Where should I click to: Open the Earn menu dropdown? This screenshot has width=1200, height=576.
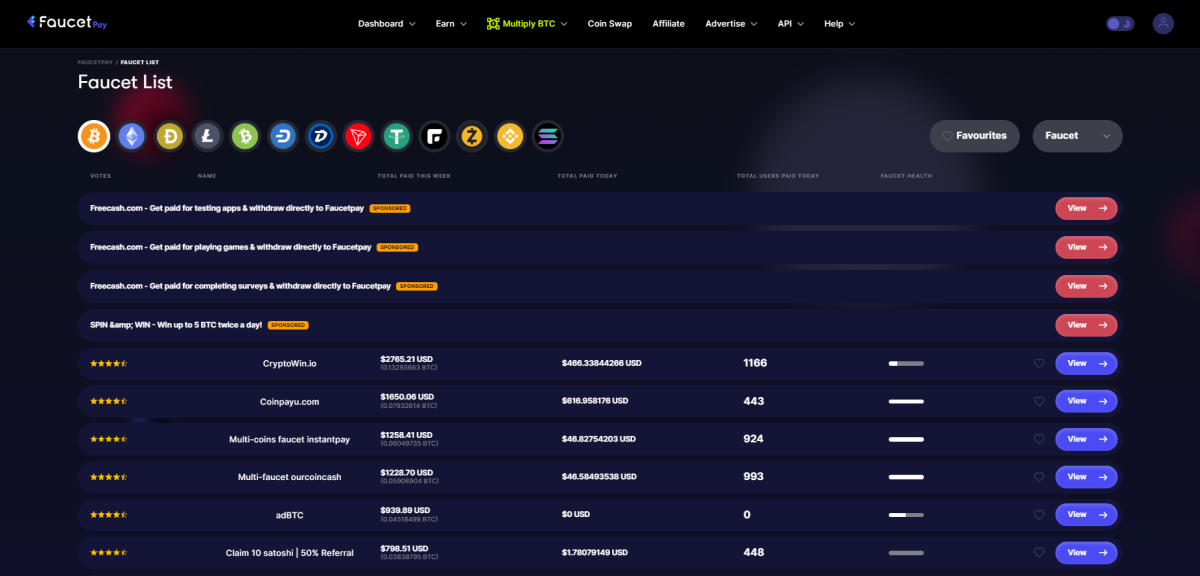point(450,23)
